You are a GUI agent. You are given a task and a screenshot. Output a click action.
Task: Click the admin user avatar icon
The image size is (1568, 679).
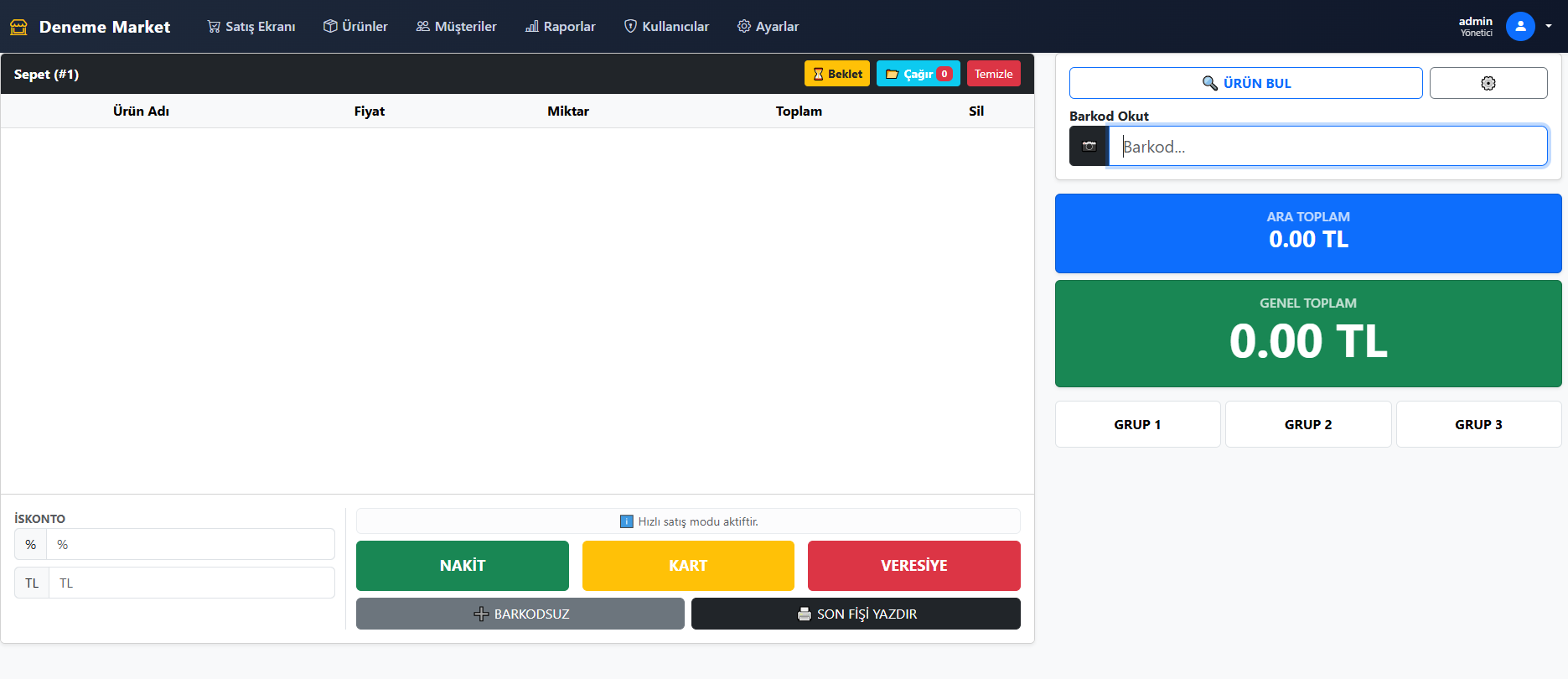1519,27
